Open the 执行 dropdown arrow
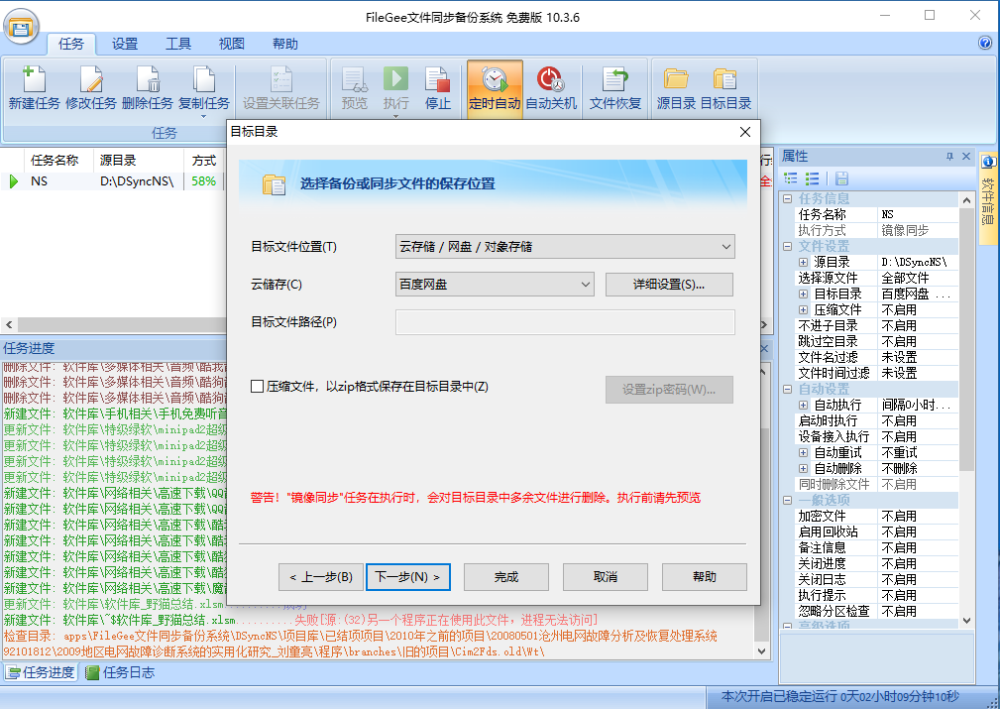The width and height of the screenshot is (1000, 709). pos(396,117)
